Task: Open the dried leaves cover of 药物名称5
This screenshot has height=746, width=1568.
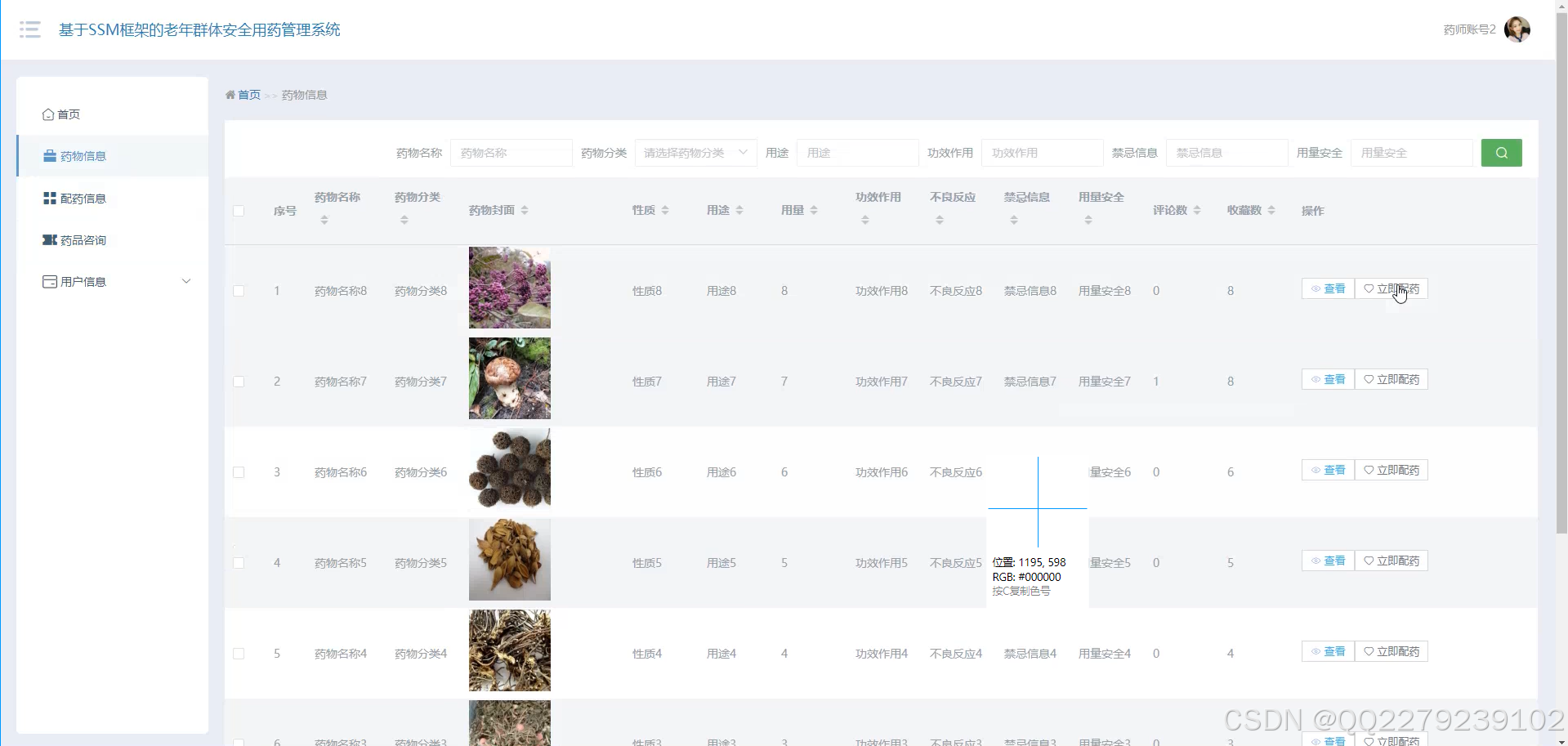Action: [510, 560]
